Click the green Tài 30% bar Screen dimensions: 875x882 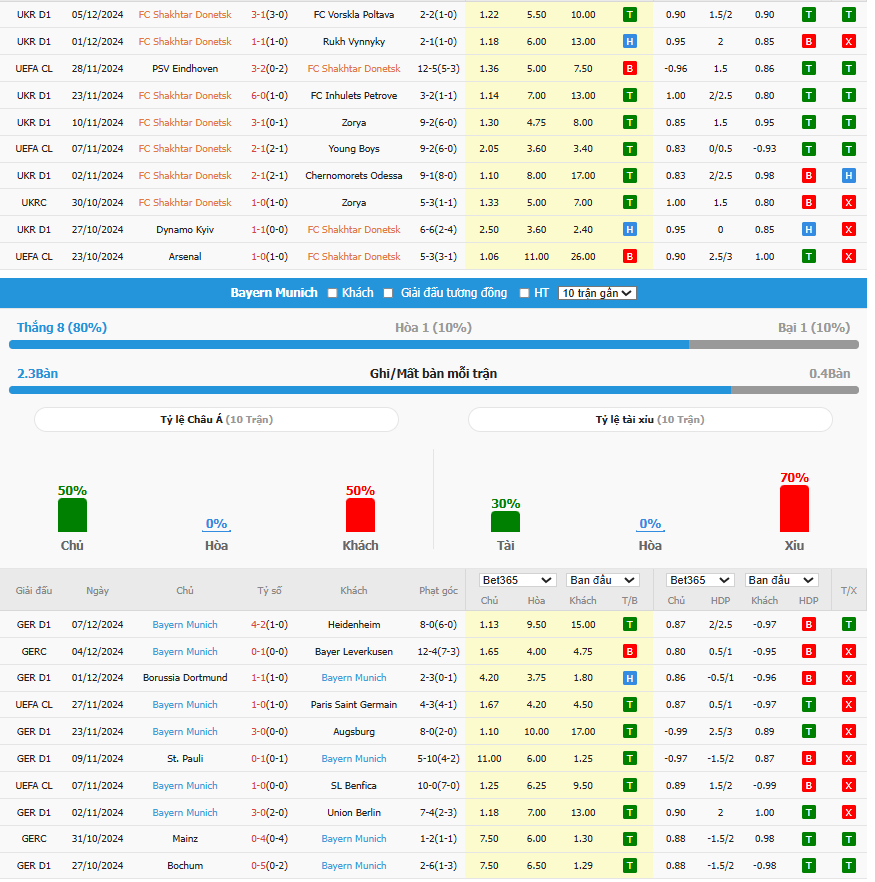(x=506, y=521)
